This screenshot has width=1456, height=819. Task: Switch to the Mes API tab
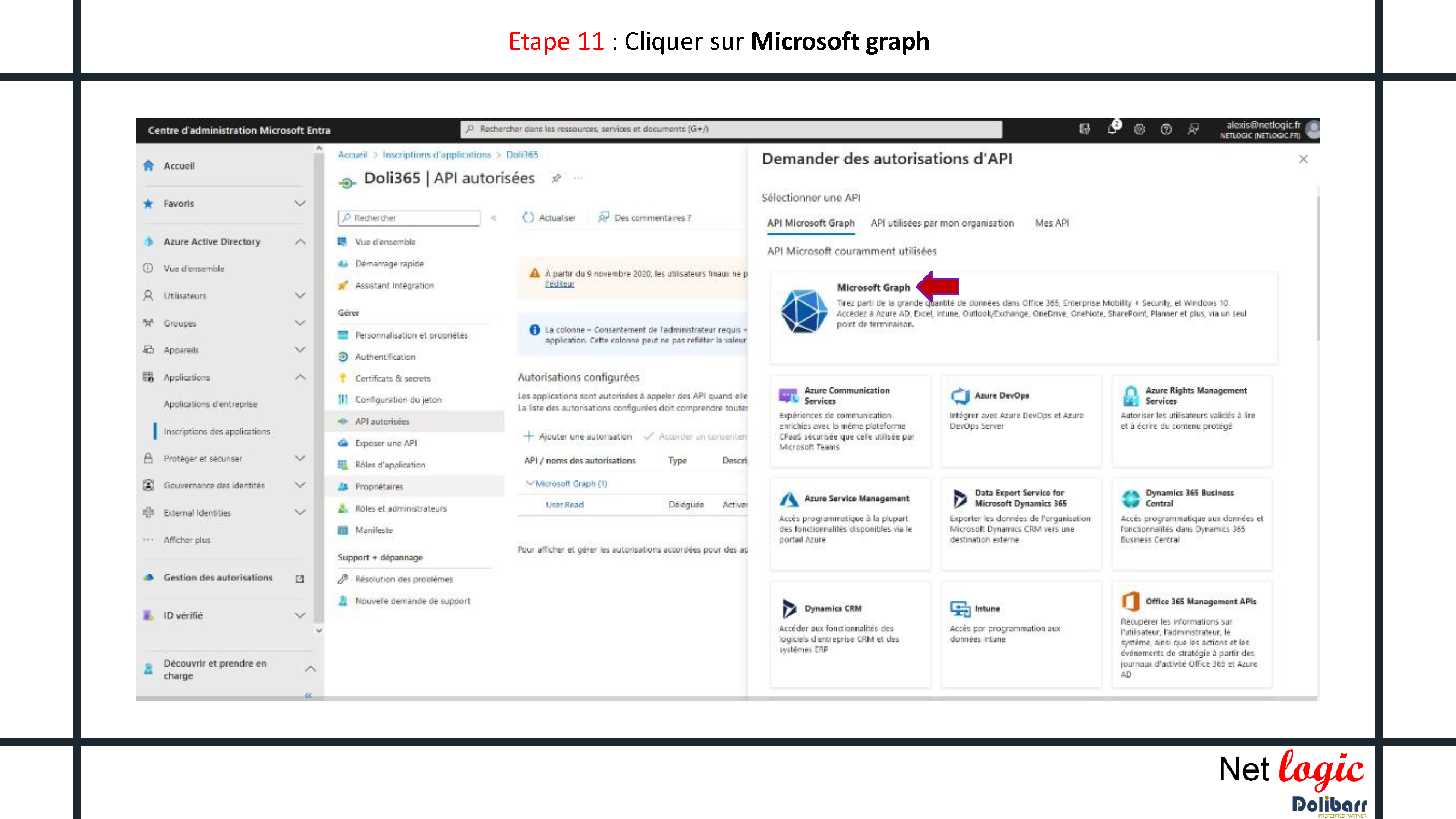coord(1052,223)
